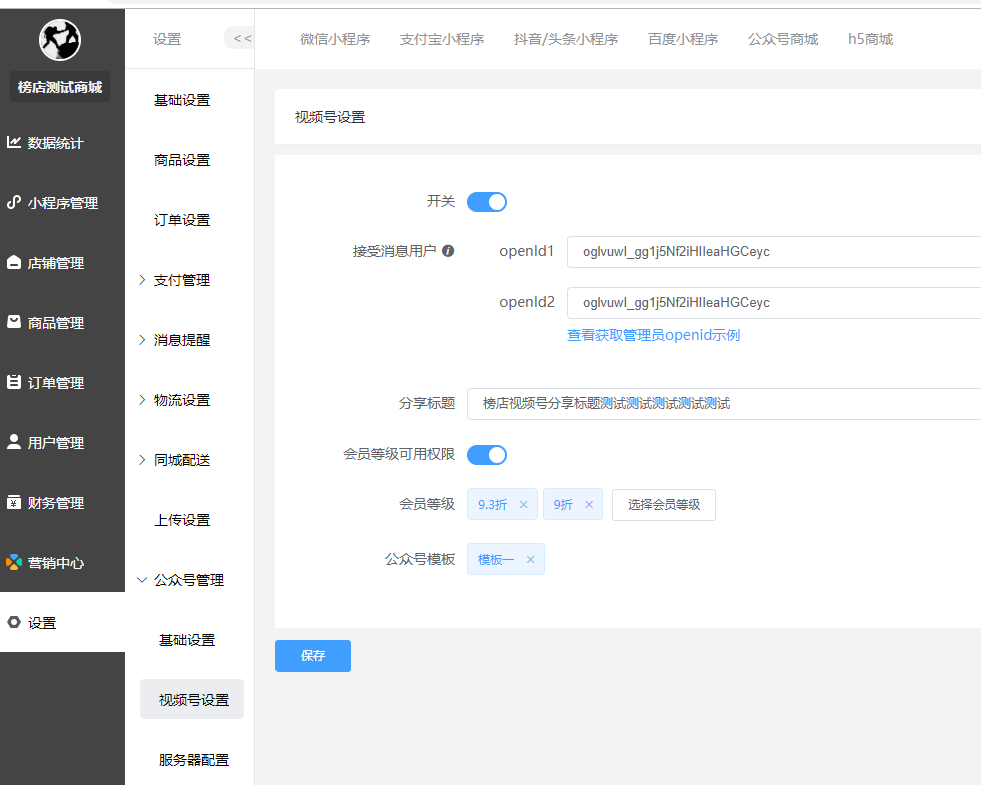Disable the 会员等级可用权限 toggle
This screenshot has width=981, height=785.
(487, 455)
